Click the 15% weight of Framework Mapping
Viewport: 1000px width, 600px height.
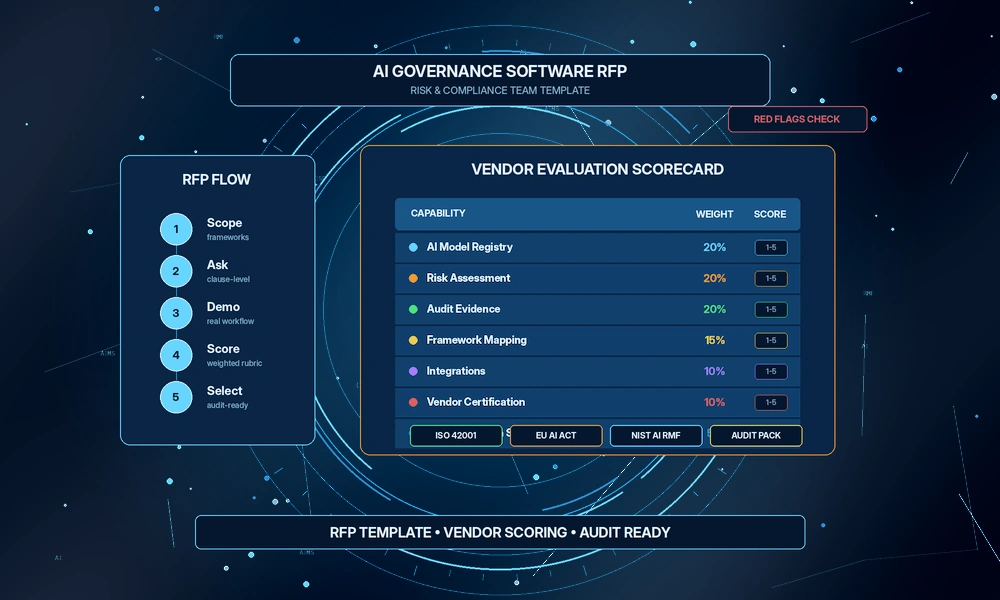[714, 340]
